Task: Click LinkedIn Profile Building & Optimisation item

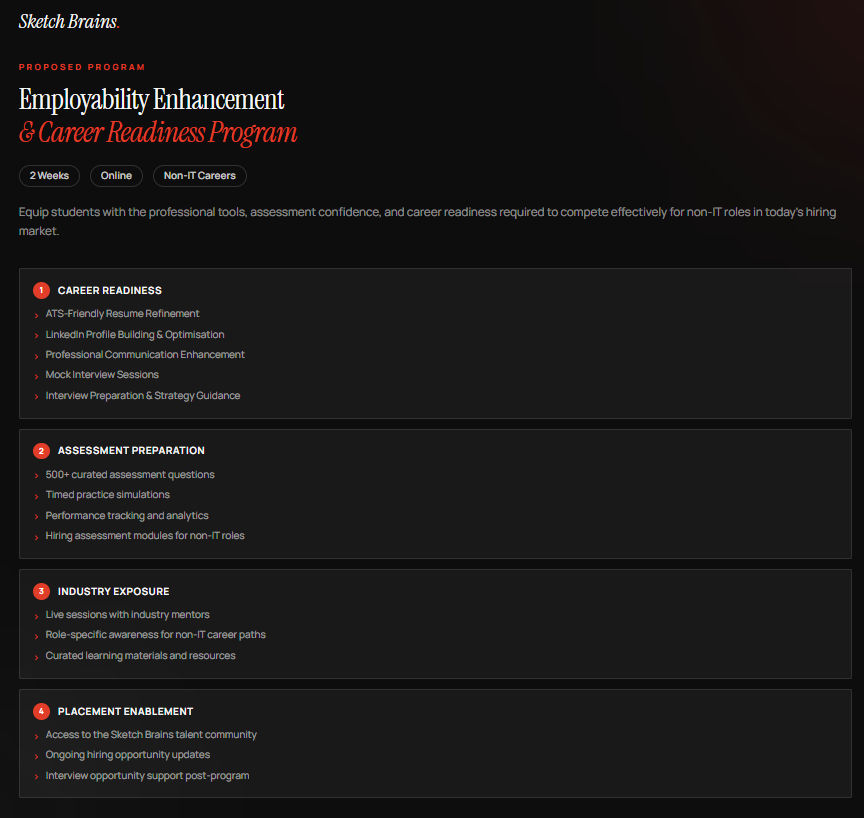Action: pos(135,334)
